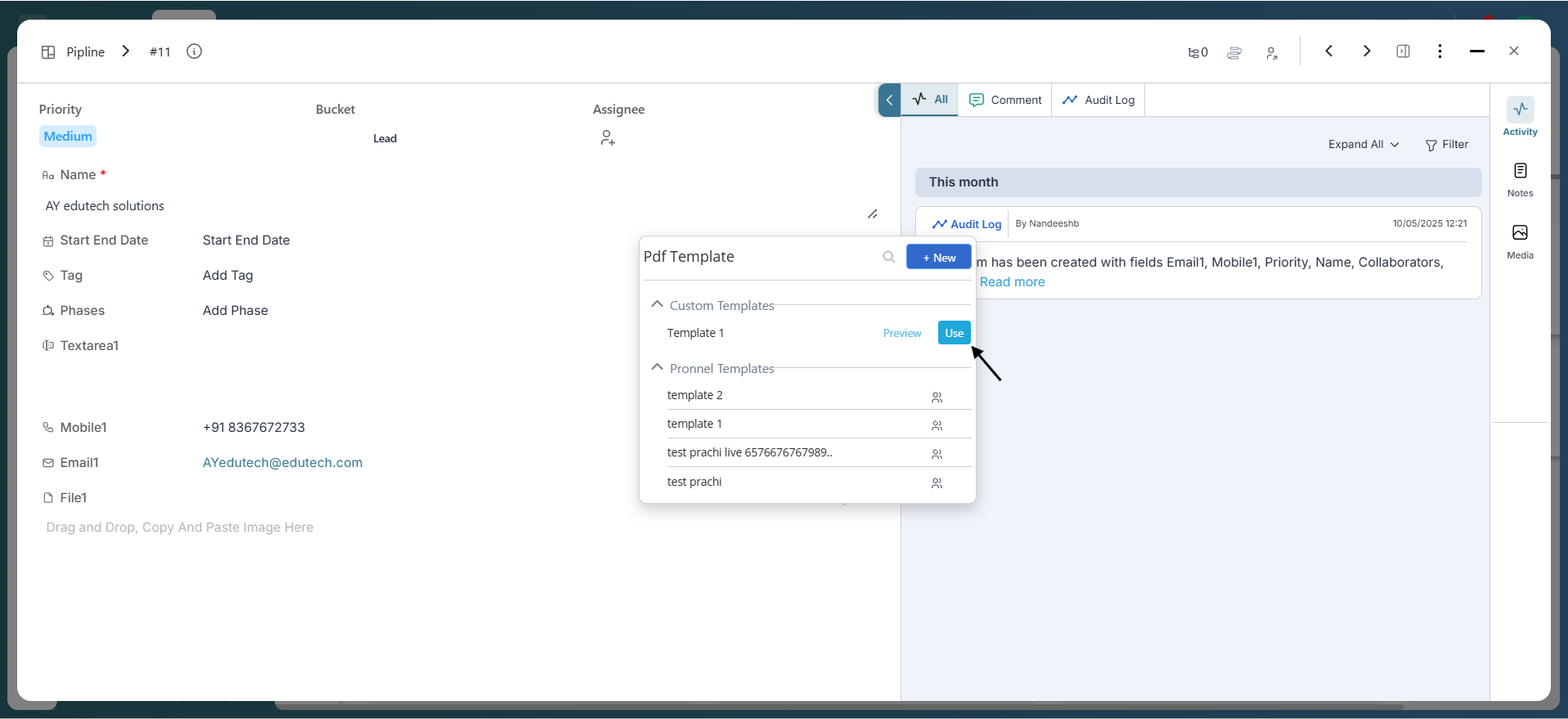
Task: Go to previous record arrow
Action: pos(1329,51)
